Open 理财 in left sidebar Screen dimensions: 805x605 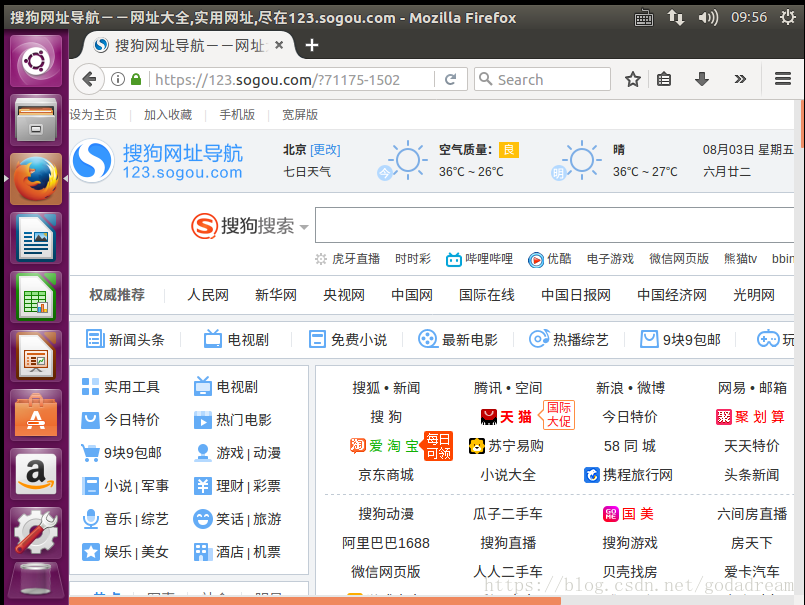click(229, 486)
